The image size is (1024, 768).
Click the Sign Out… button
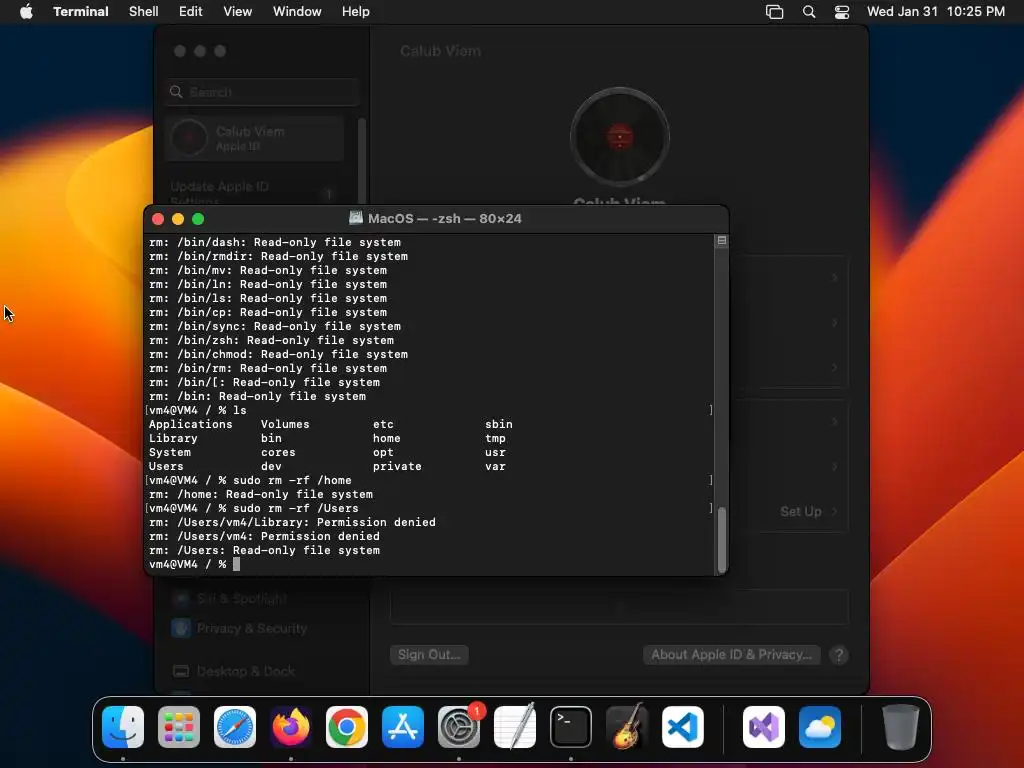click(429, 654)
